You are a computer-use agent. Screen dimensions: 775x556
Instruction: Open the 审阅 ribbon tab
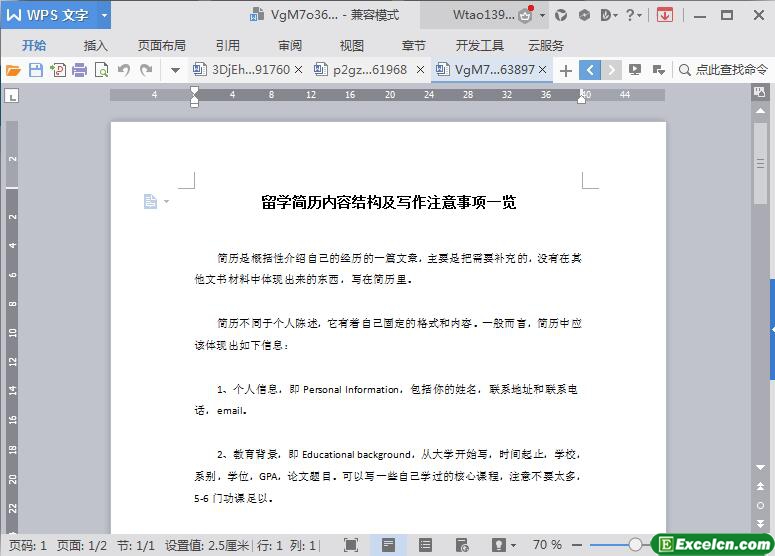(x=290, y=46)
